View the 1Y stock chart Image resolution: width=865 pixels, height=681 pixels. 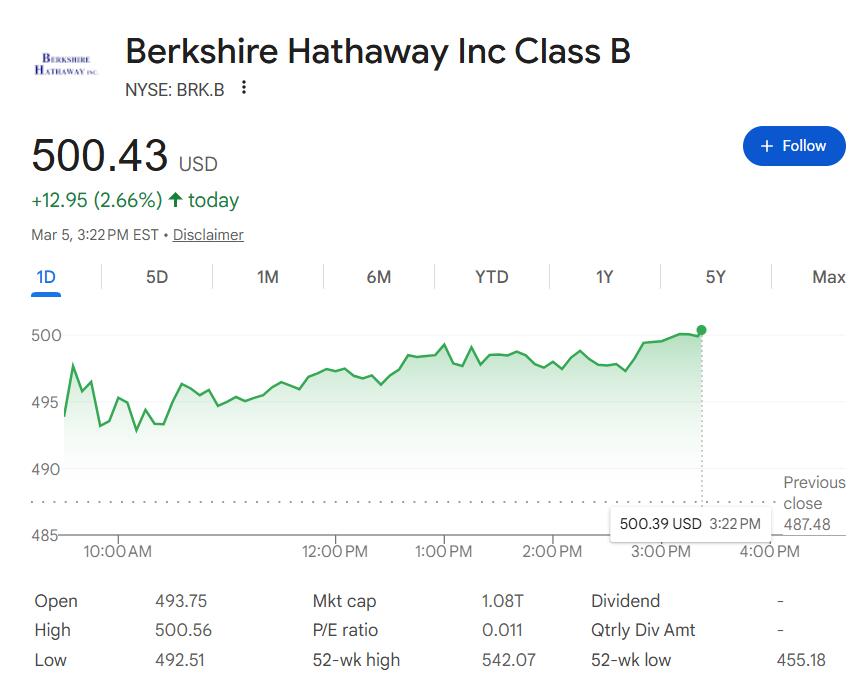tap(603, 277)
